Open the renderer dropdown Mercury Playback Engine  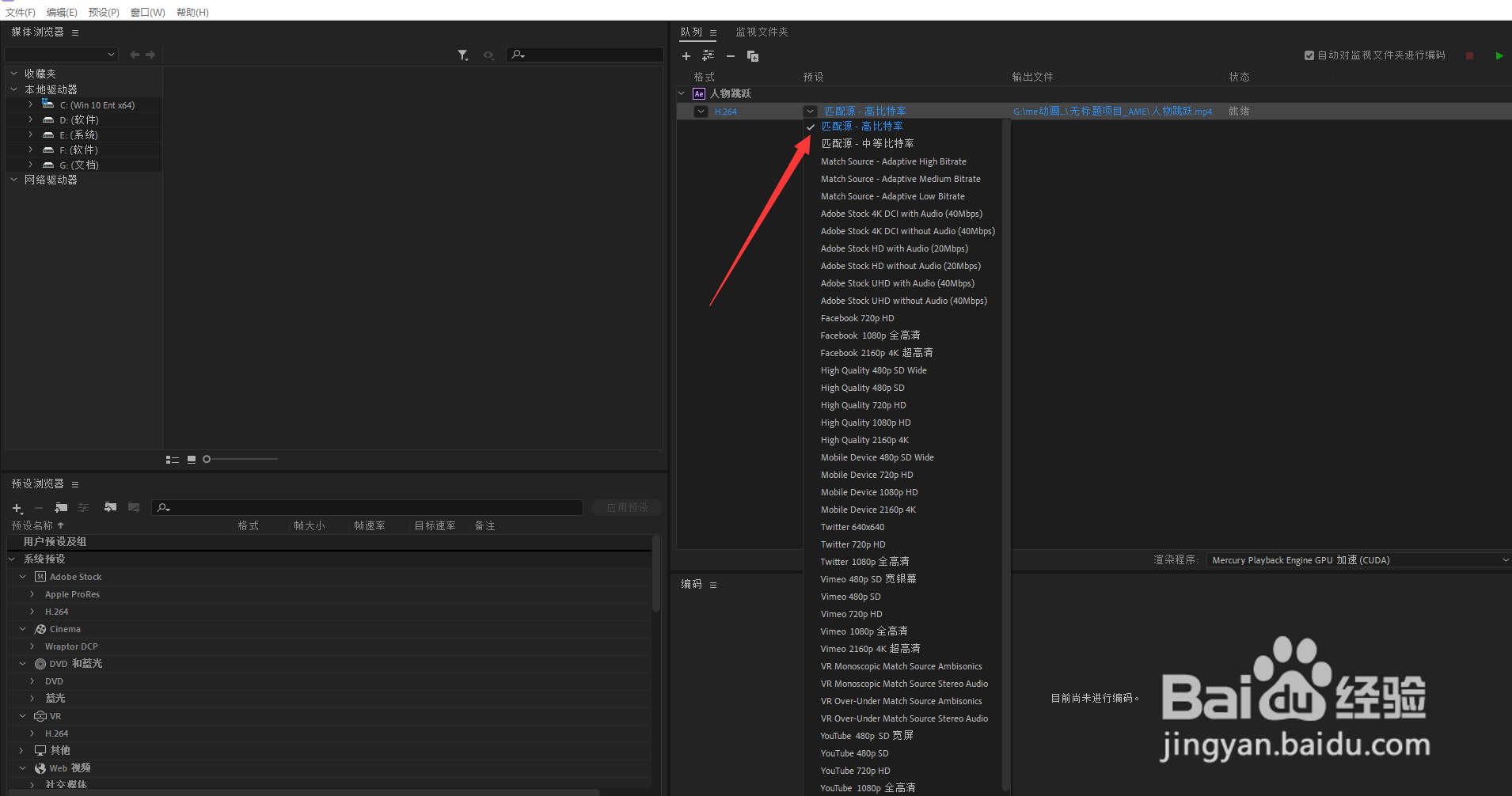(x=1358, y=560)
